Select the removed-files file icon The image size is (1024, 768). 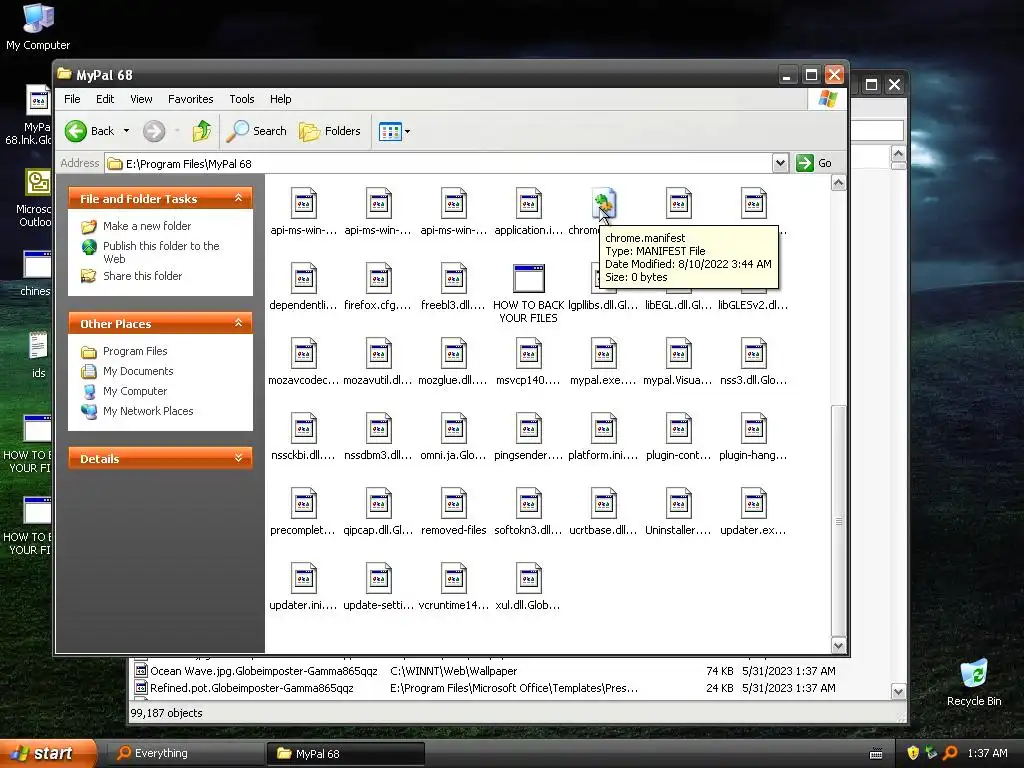(454, 504)
